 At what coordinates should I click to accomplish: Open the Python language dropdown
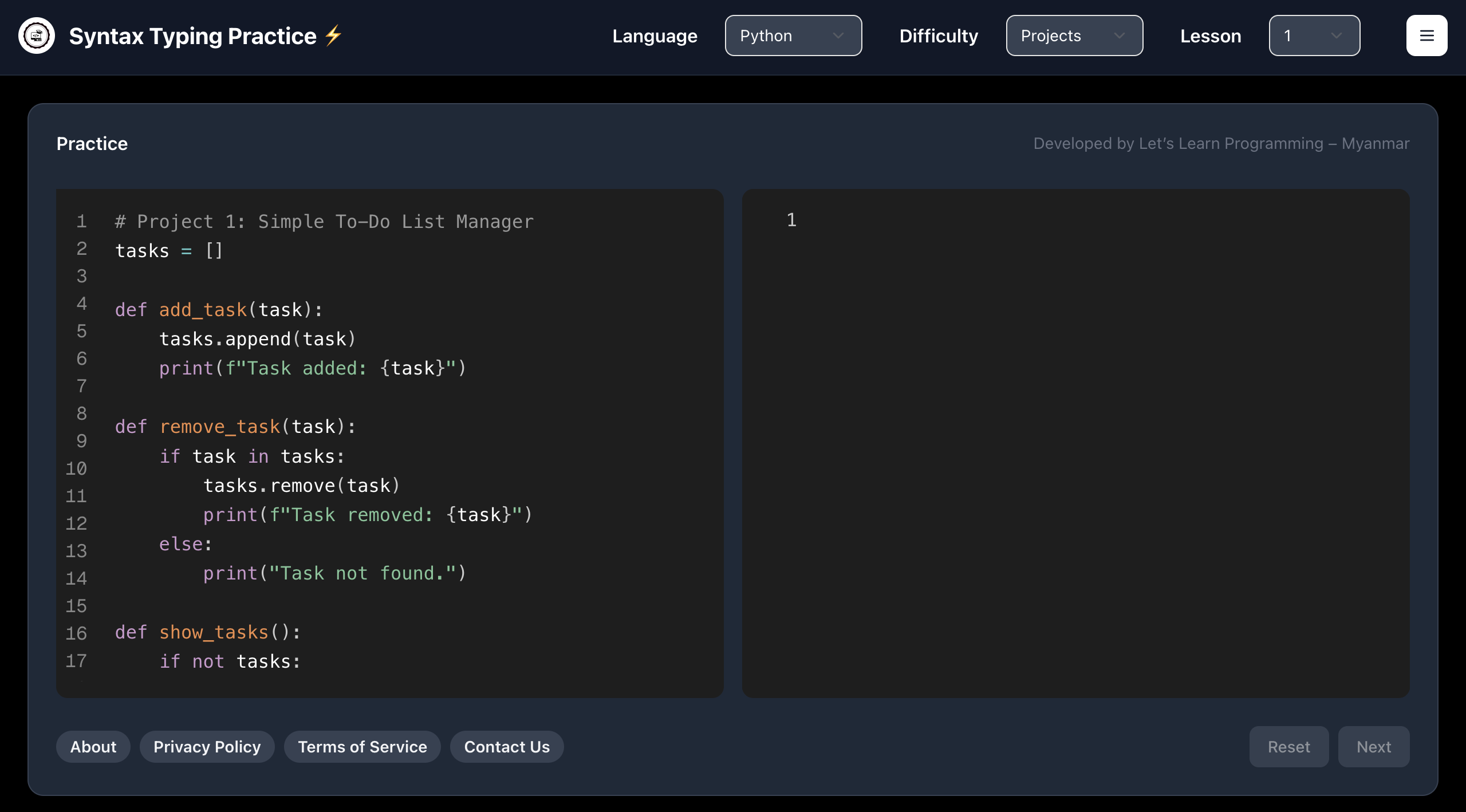click(793, 36)
